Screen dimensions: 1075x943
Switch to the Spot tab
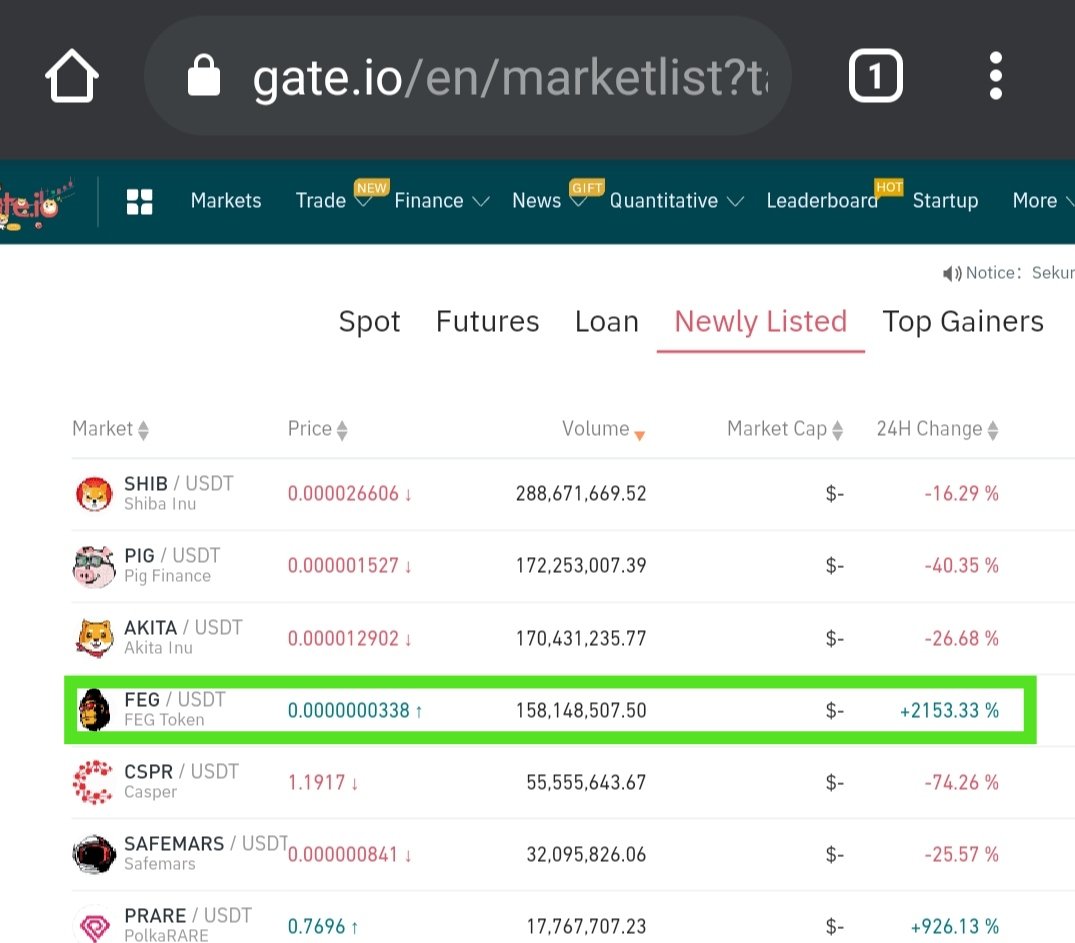370,321
